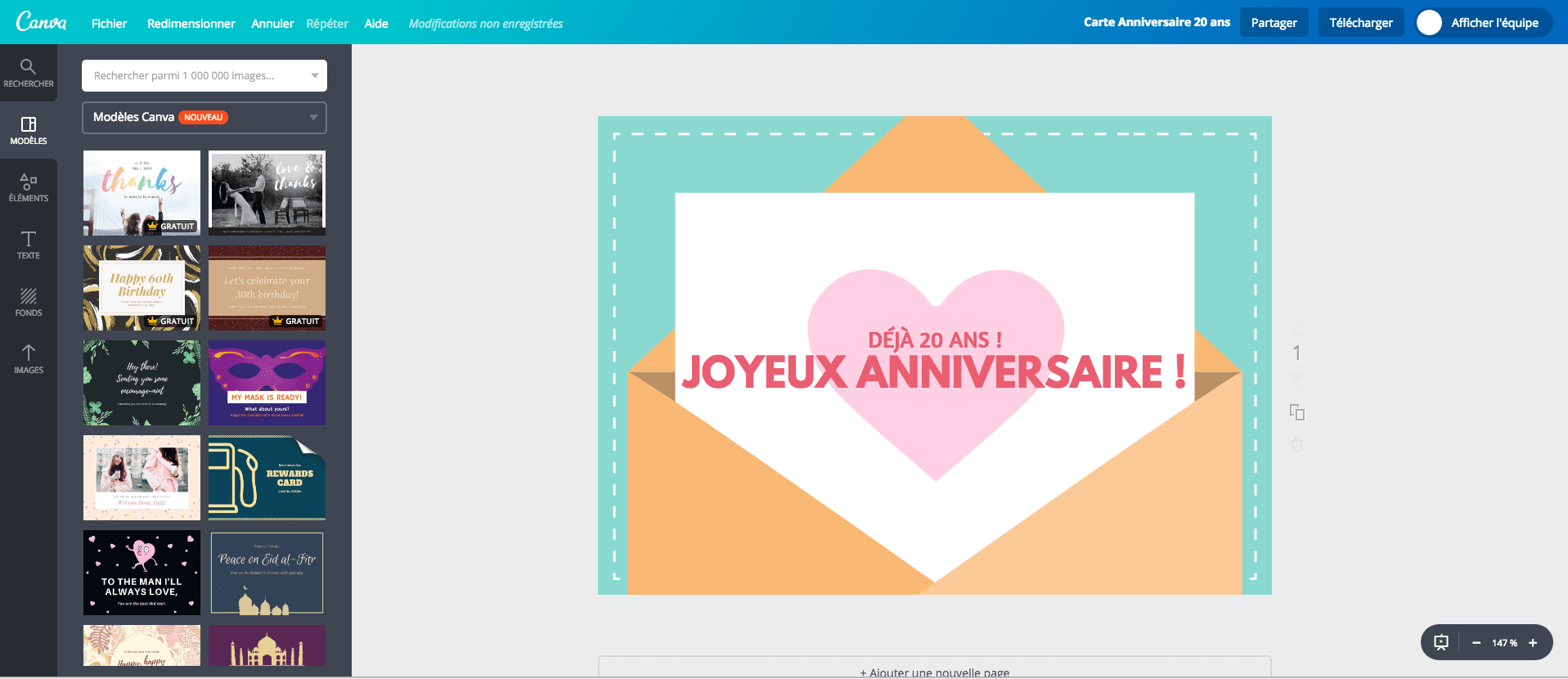Move page down with arrow below page number
This screenshot has height=679, width=1568.
[1296, 378]
